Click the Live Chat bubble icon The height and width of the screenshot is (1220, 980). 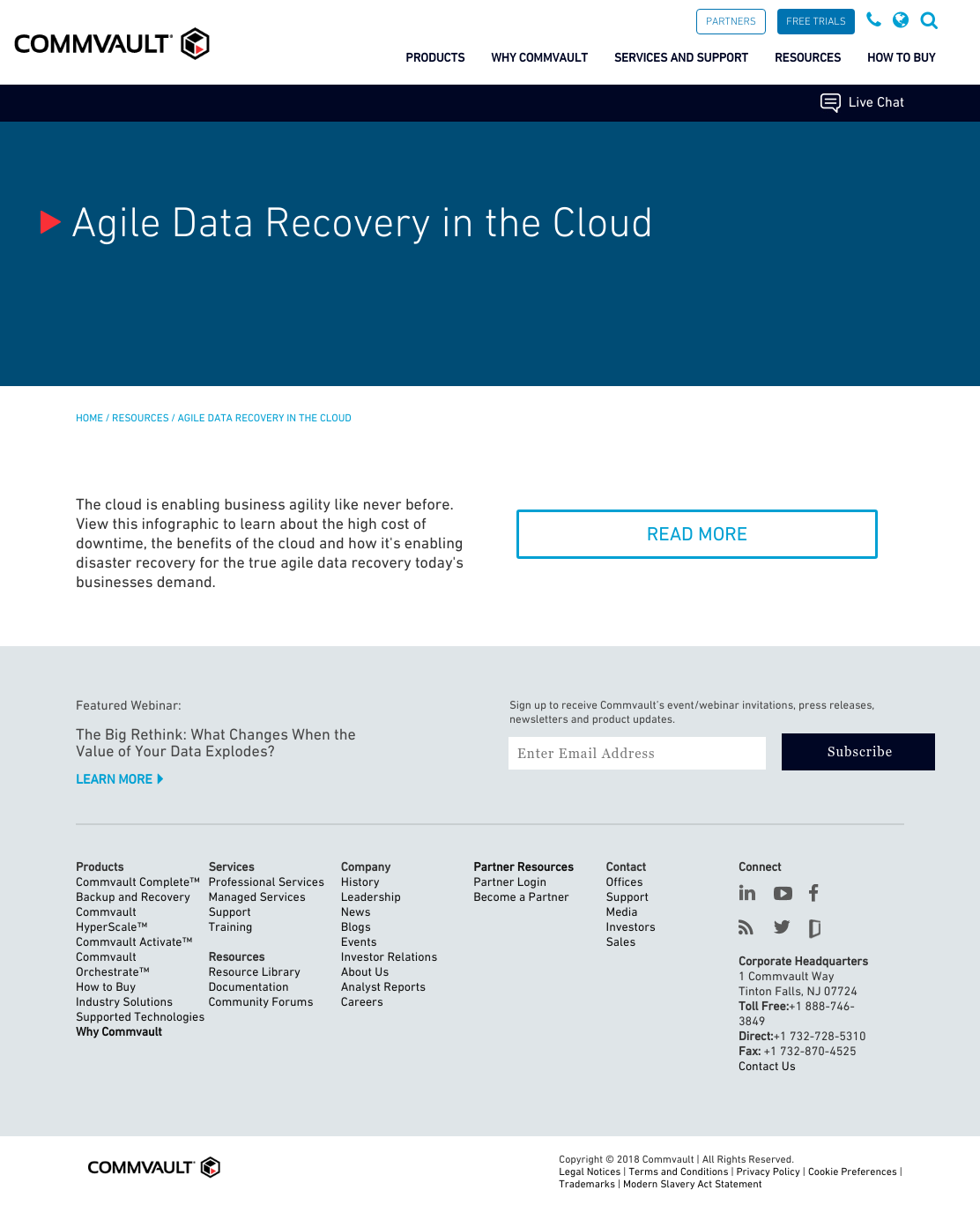click(830, 102)
